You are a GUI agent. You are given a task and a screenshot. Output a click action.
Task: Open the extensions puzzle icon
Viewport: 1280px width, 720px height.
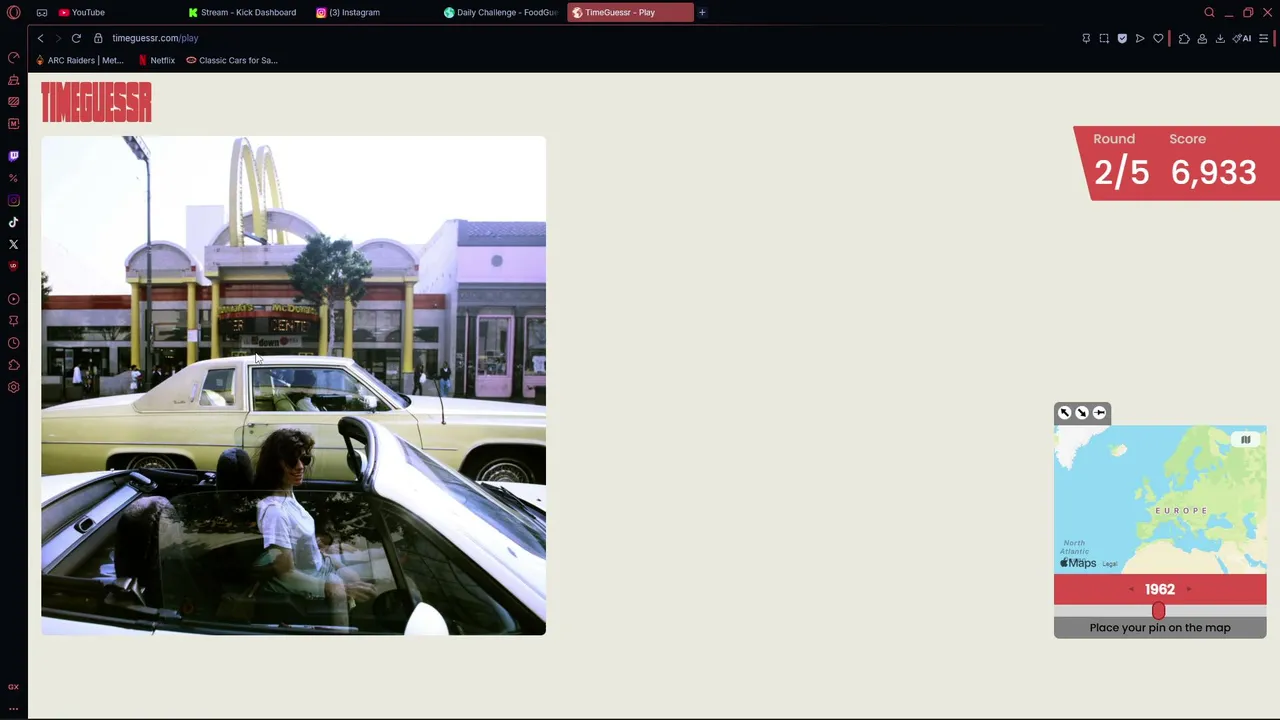pyautogui.click(x=1184, y=38)
